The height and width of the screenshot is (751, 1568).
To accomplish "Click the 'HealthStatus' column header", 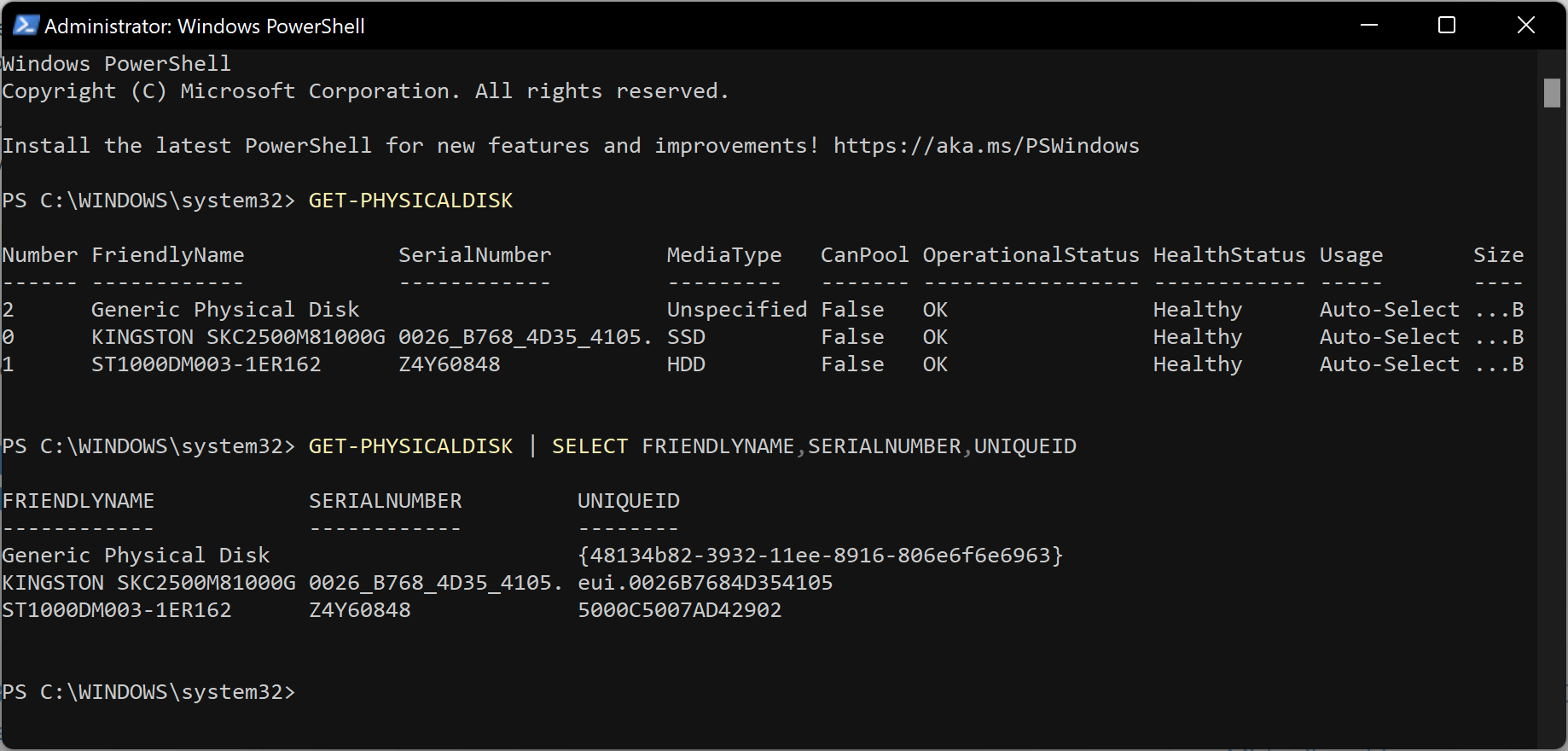I will tap(1229, 255).
